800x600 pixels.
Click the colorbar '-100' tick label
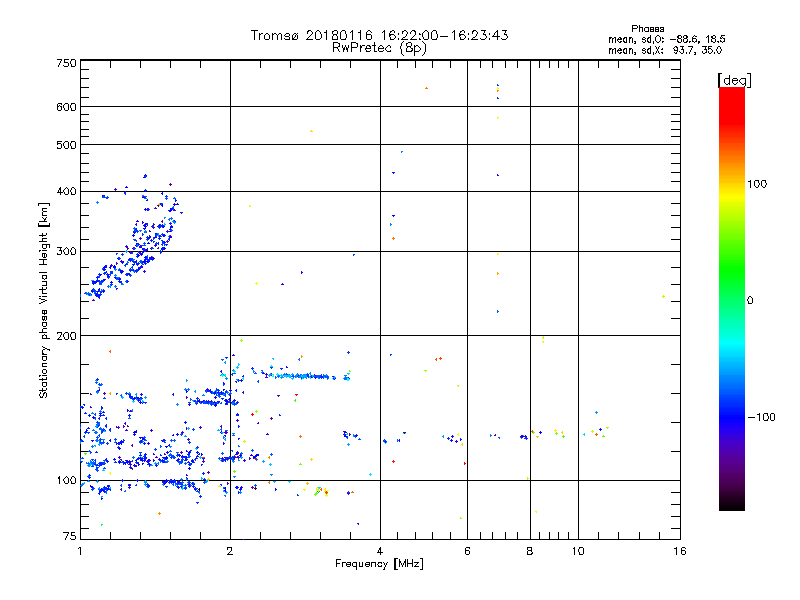tap(761, 417)
